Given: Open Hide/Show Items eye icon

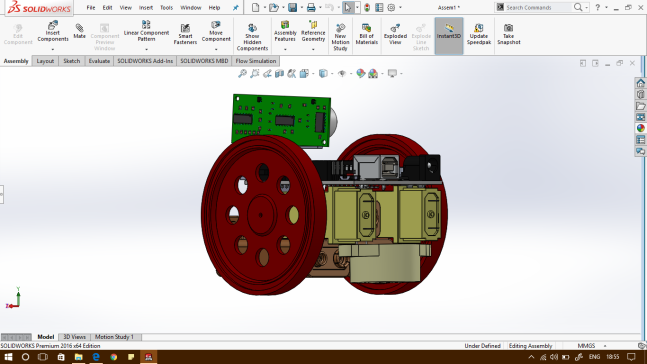Looking at the screenshot, I should [x=342, y=73].
